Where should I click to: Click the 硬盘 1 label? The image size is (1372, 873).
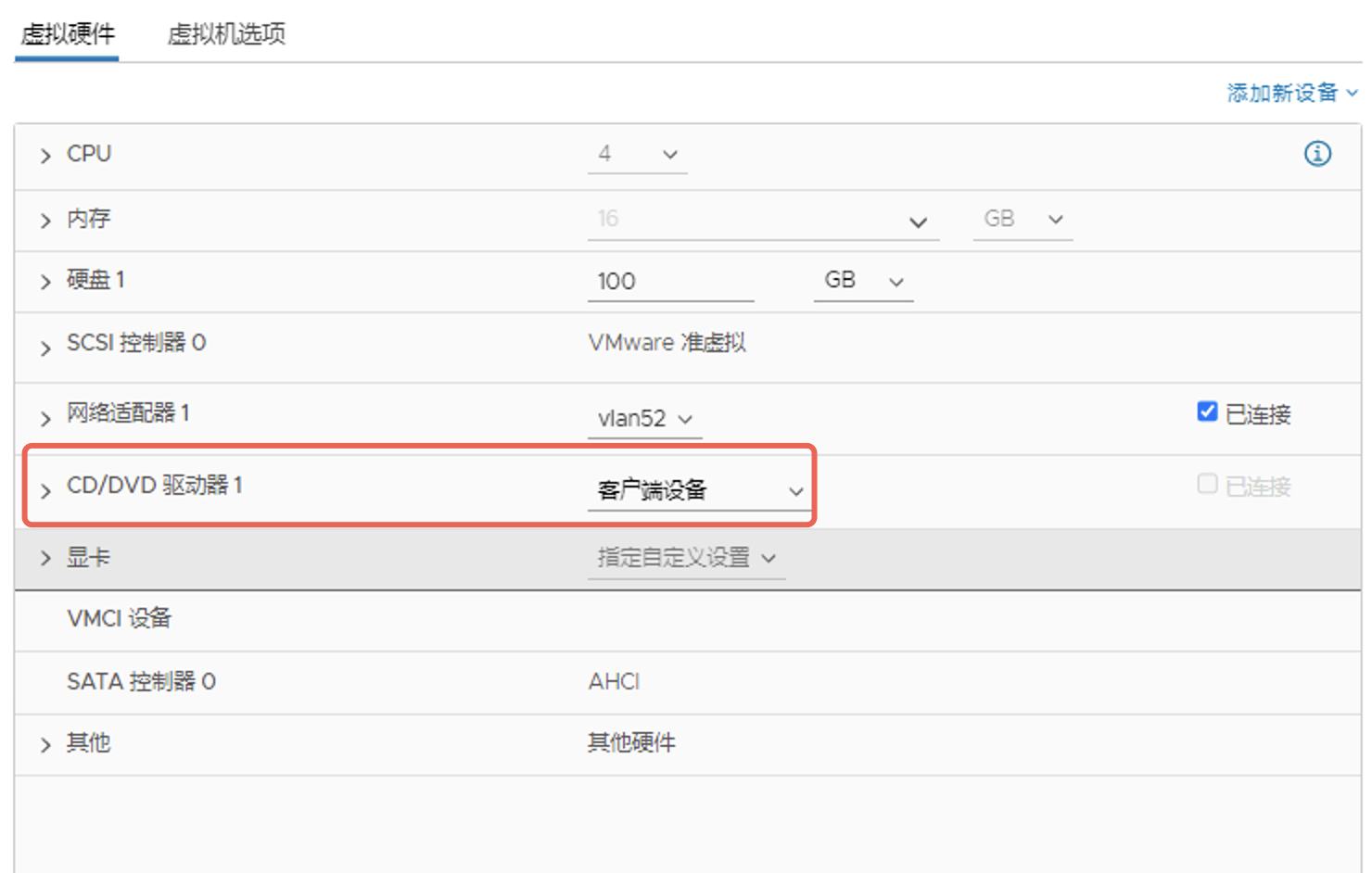pyautogui.click(x=95, y=280)
